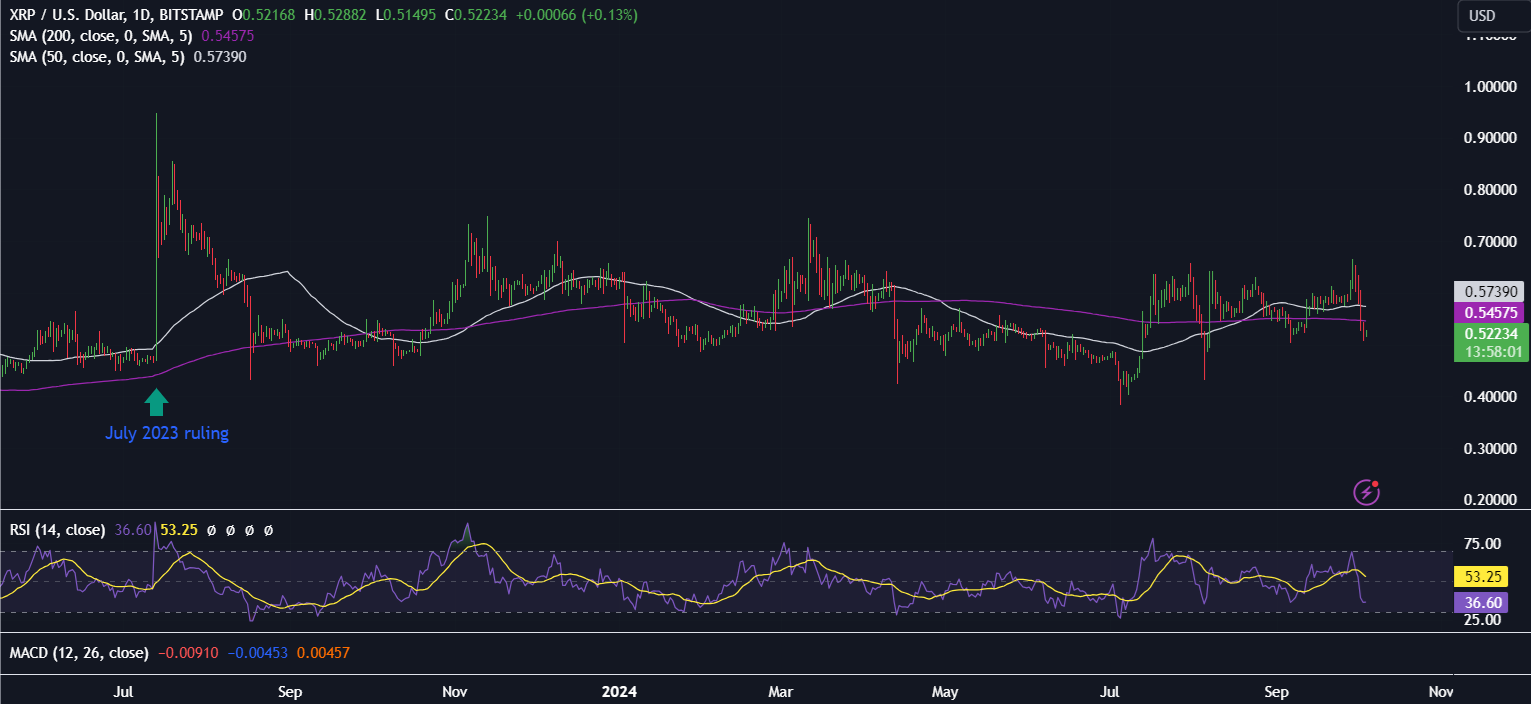The width and height of the screenshot is (1531, 704).
Task: Click the RSI legend yellow value 53.25
Action: coord(178,530)
